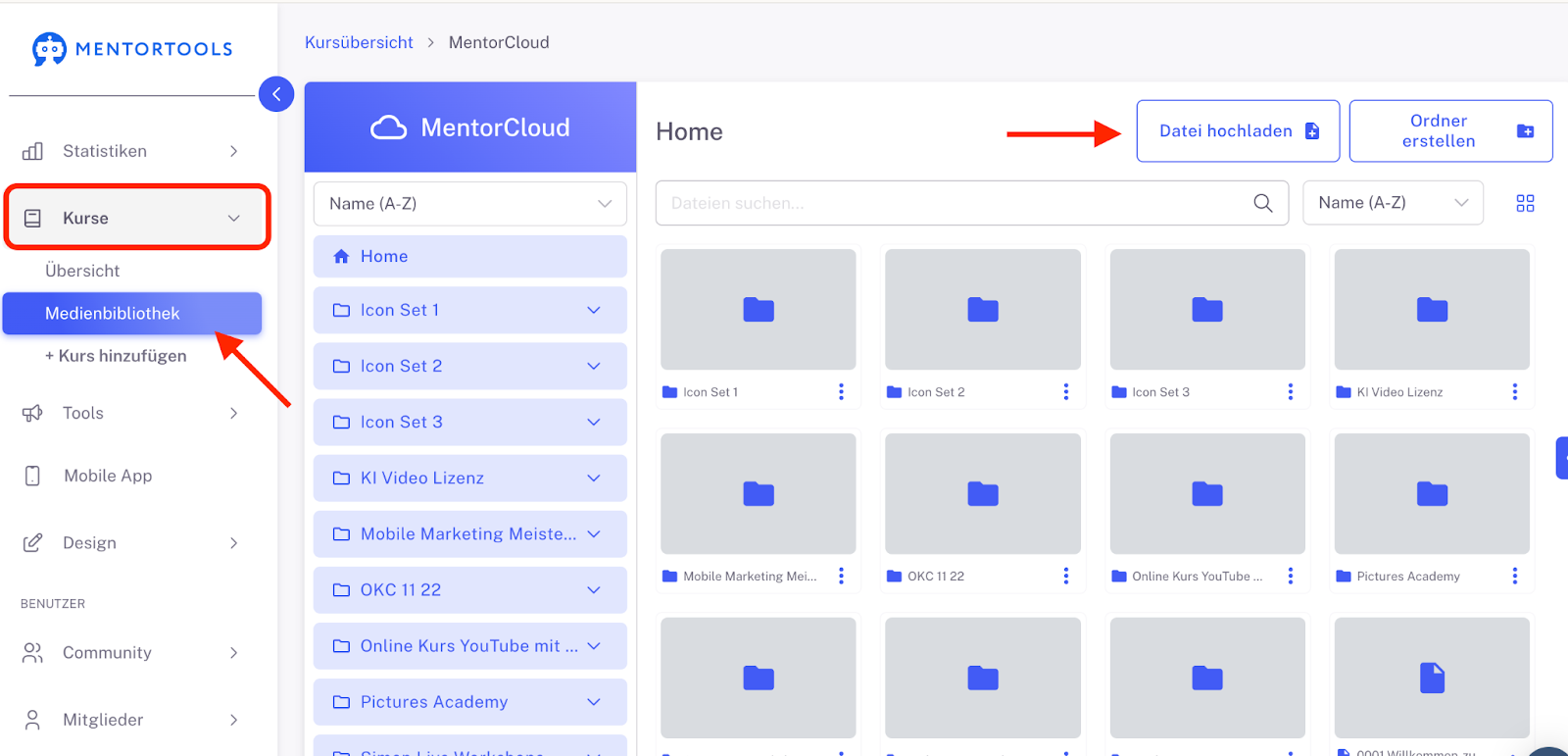Image resolution: width=1568 pixels, height=756 pixels.
Task: Expand Icon Set 1 folder in tree
Action: [x=593, y=310]
